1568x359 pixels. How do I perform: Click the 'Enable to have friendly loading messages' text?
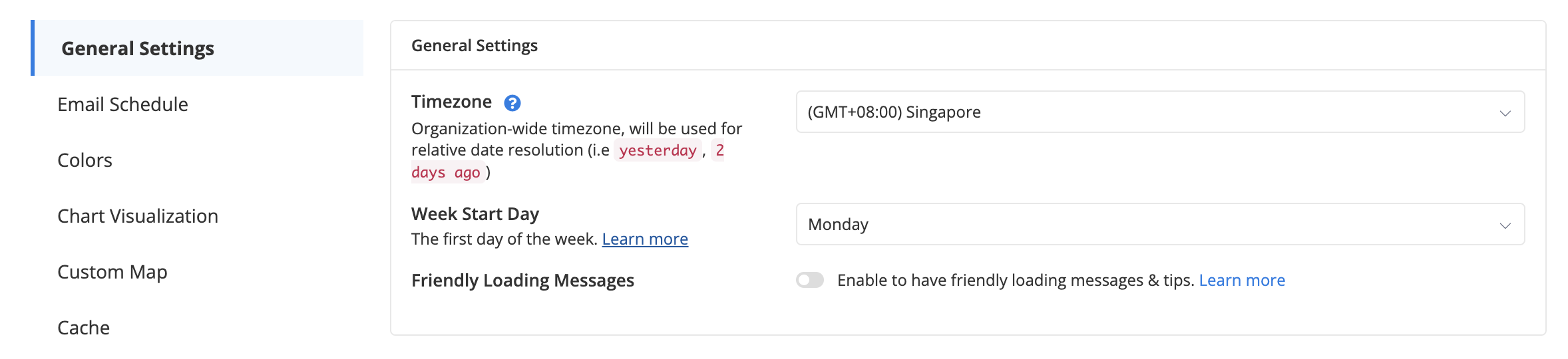pos(1016,280)
